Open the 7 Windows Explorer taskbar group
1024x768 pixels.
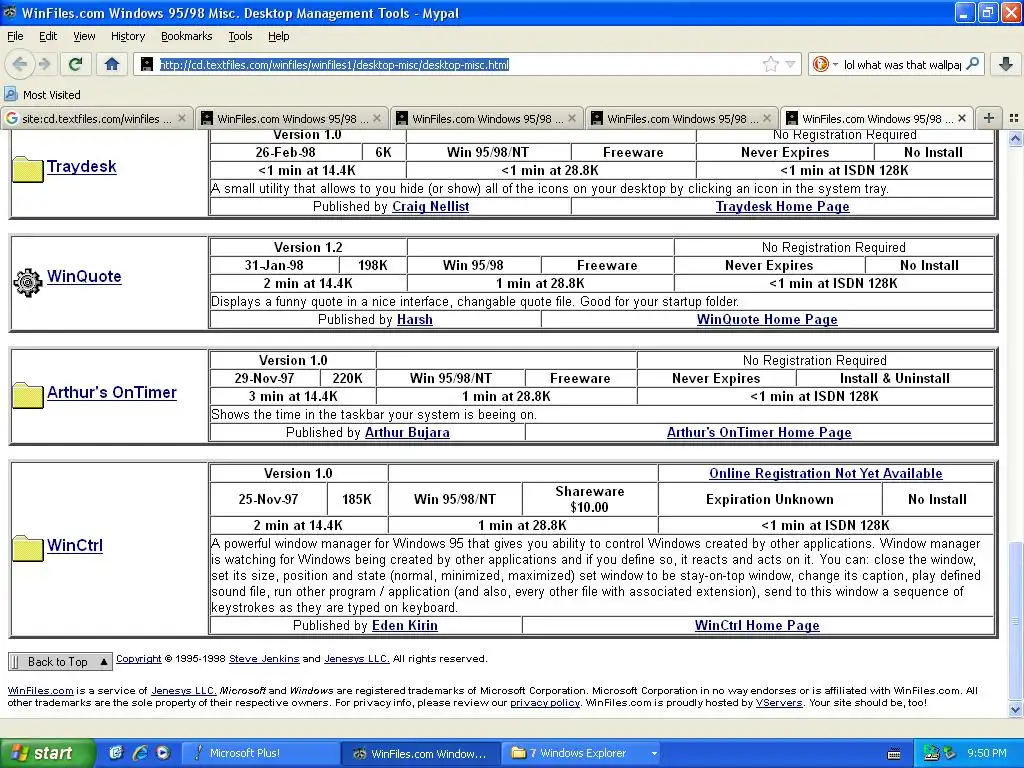[x=583, y=753]
